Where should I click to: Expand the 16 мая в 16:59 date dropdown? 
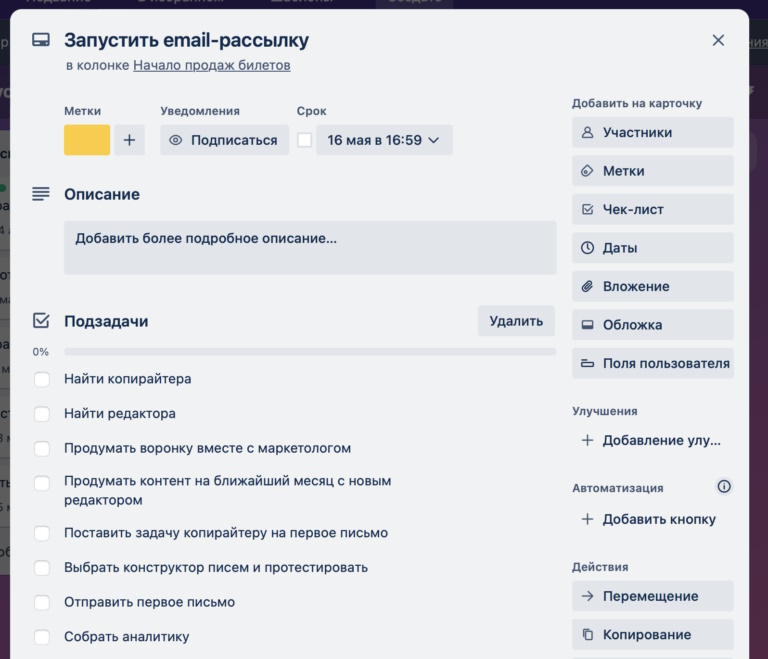tap(384, 140)
